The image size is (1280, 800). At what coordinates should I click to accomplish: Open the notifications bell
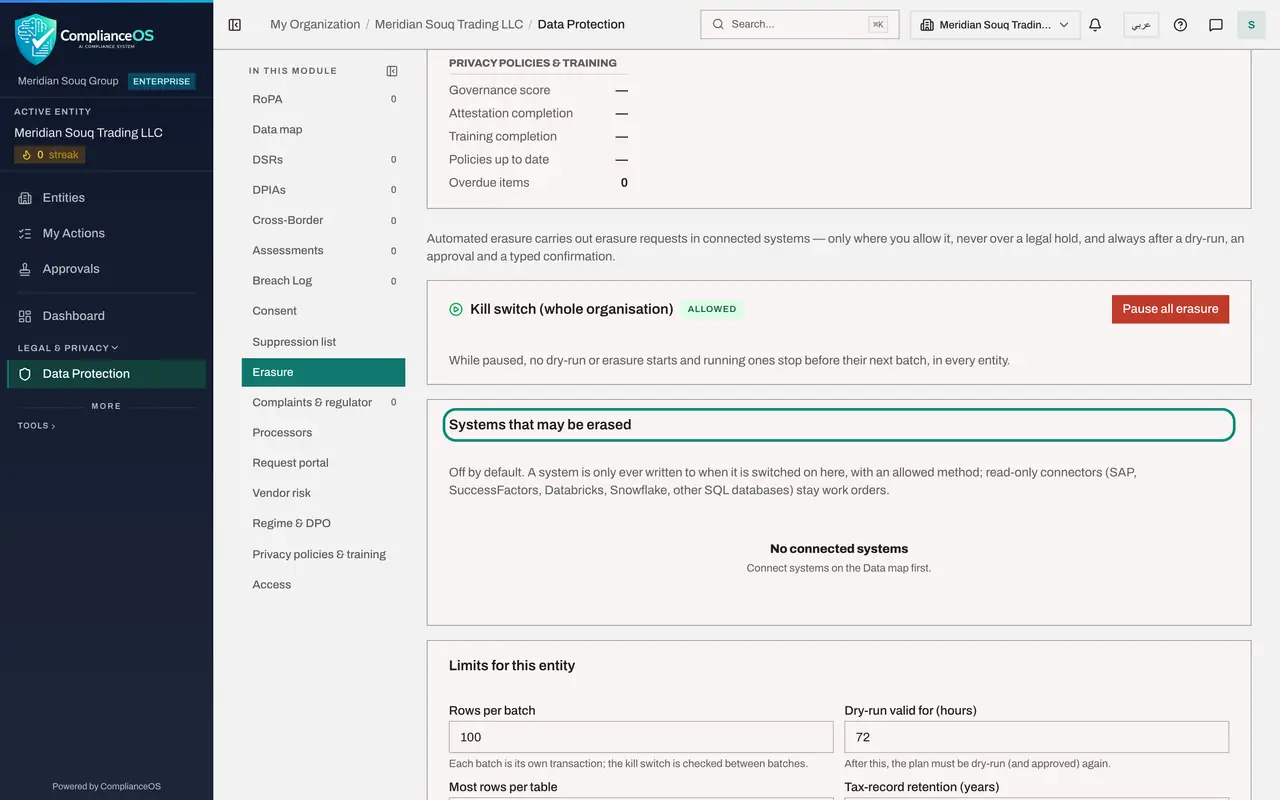(1095, 25)
